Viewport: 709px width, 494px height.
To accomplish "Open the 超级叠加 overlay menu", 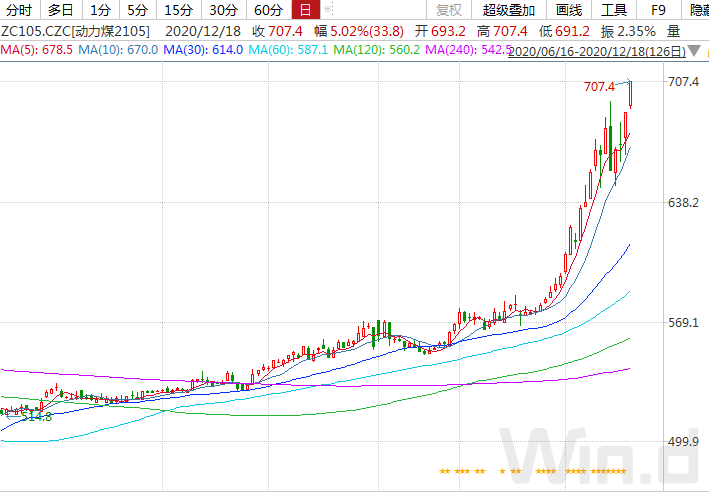I will (509, 9).
